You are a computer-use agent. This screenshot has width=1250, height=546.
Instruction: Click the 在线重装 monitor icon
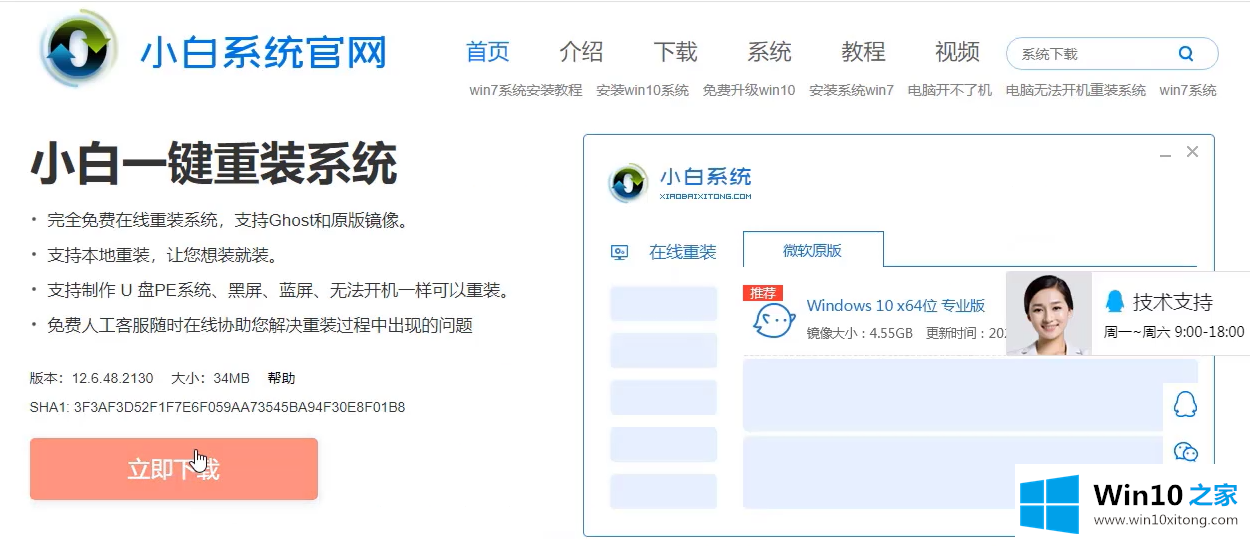pyautogui.click(x=620, y=253)
